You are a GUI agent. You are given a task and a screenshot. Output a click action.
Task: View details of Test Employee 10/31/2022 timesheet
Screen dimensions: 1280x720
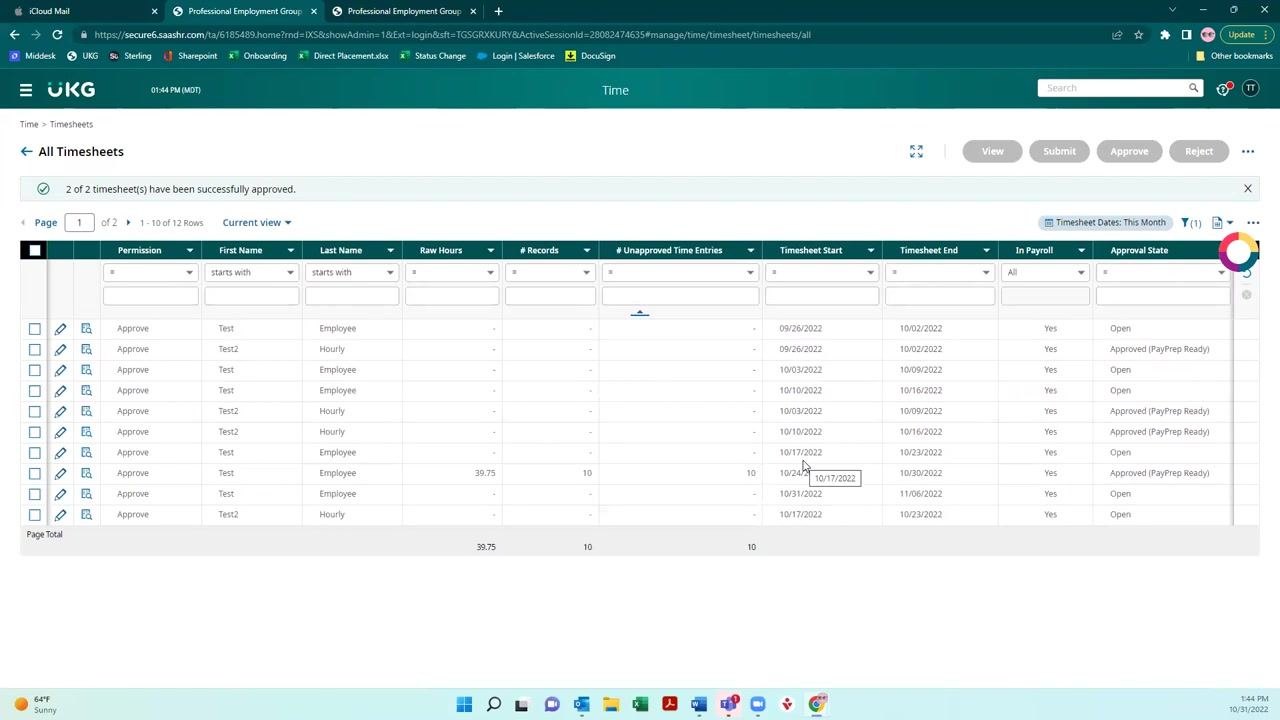point(87,494)
